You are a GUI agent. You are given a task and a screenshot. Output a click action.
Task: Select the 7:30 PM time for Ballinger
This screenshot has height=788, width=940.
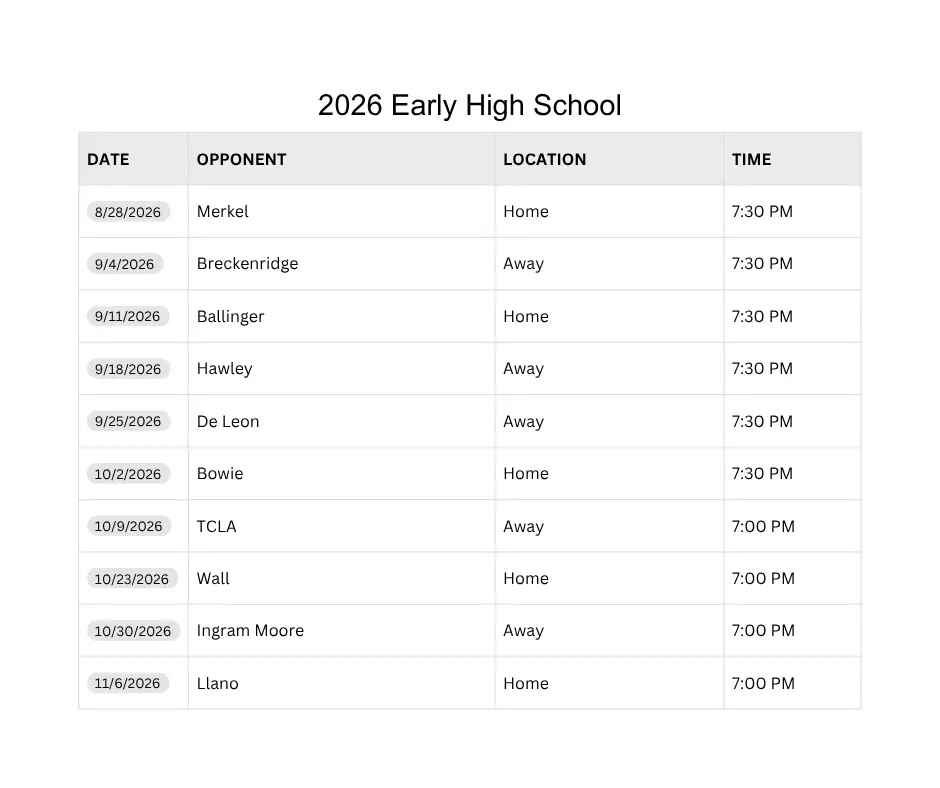762,317
